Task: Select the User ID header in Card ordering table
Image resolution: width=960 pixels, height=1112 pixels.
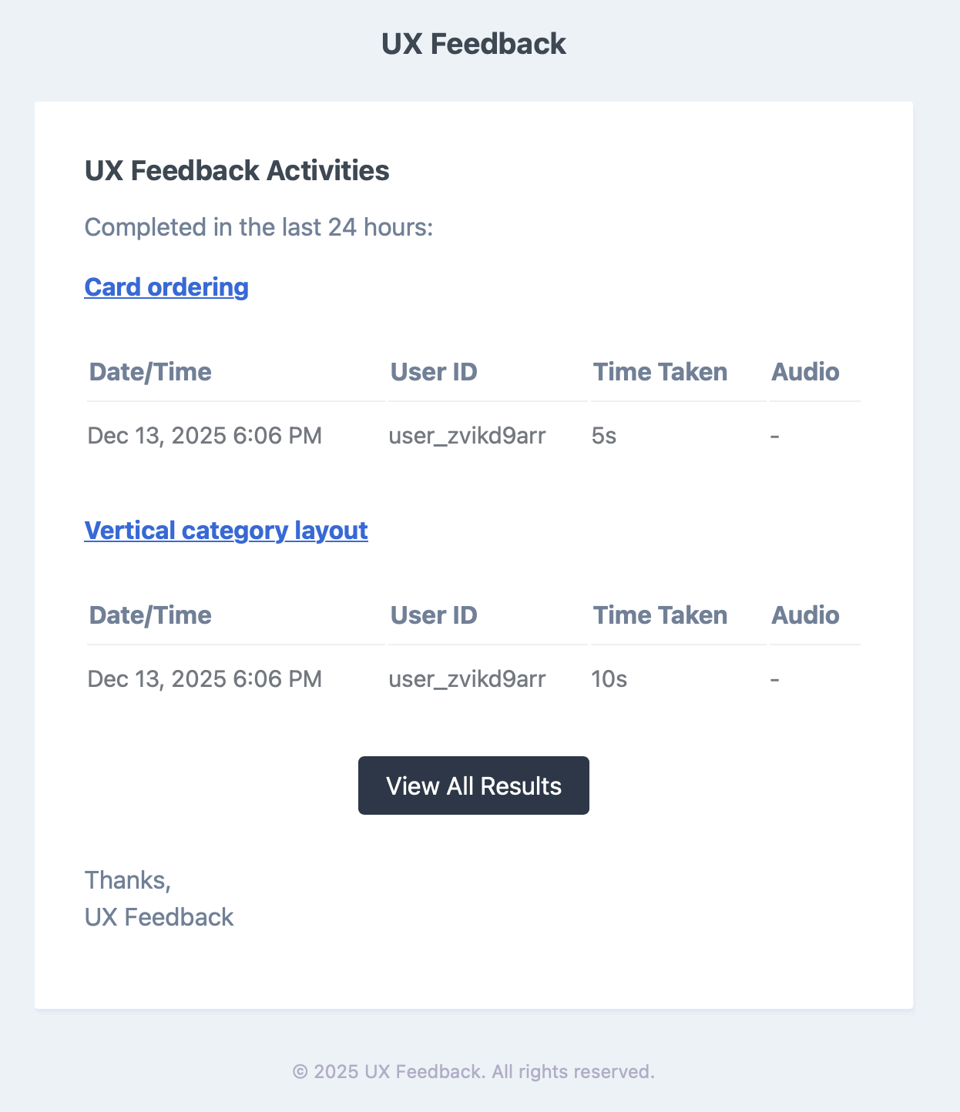Action: pos(433,371)
